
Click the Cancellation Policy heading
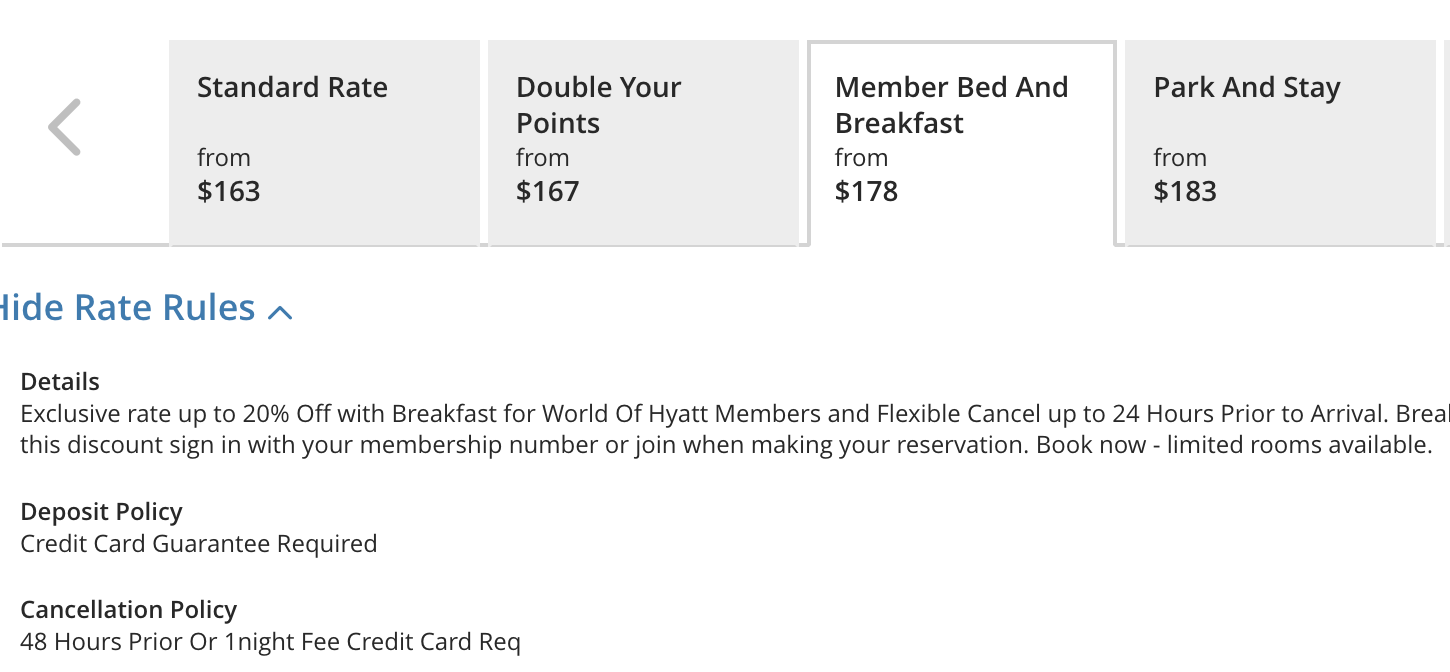129,609
